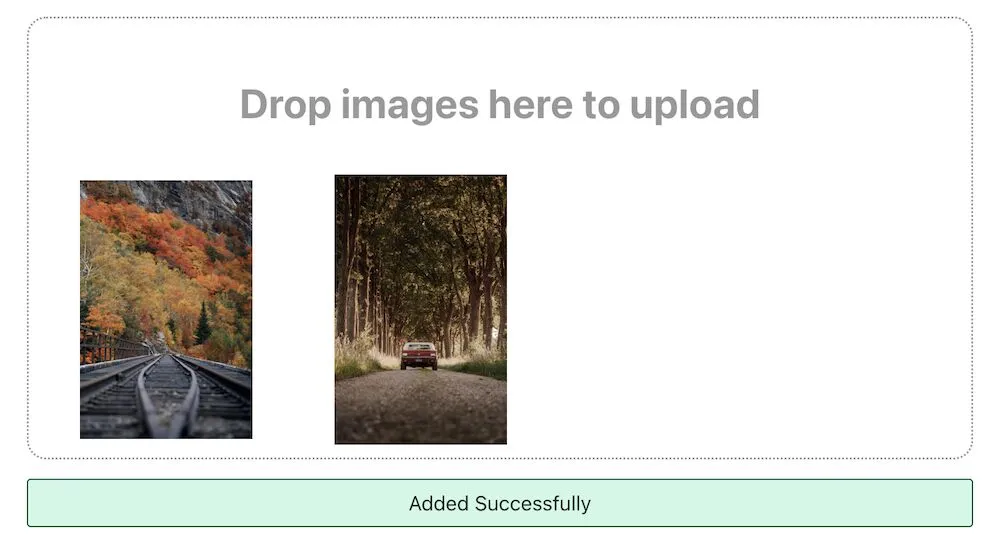
Task: Click the Added Successfully banner
Action: click(x=499, y=503)
